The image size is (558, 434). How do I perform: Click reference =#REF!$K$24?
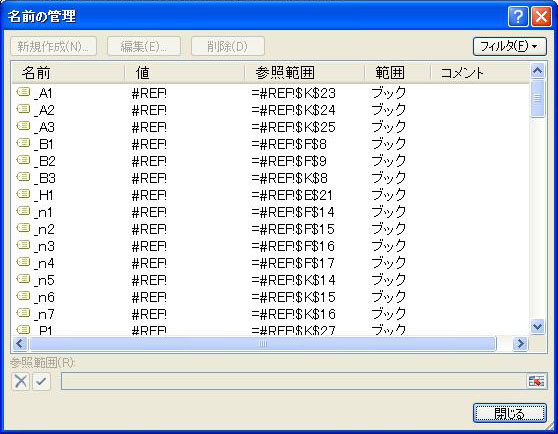(293, 110)
